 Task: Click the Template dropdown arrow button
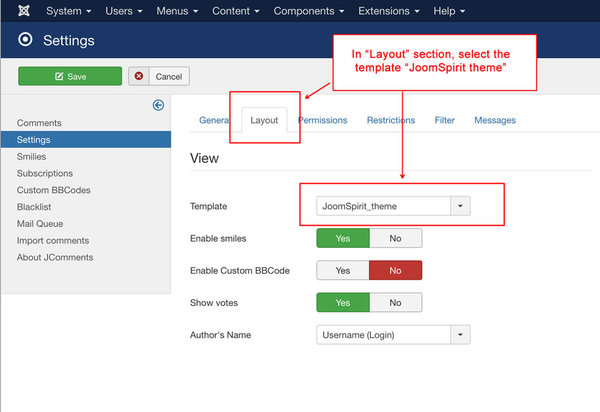460,206
